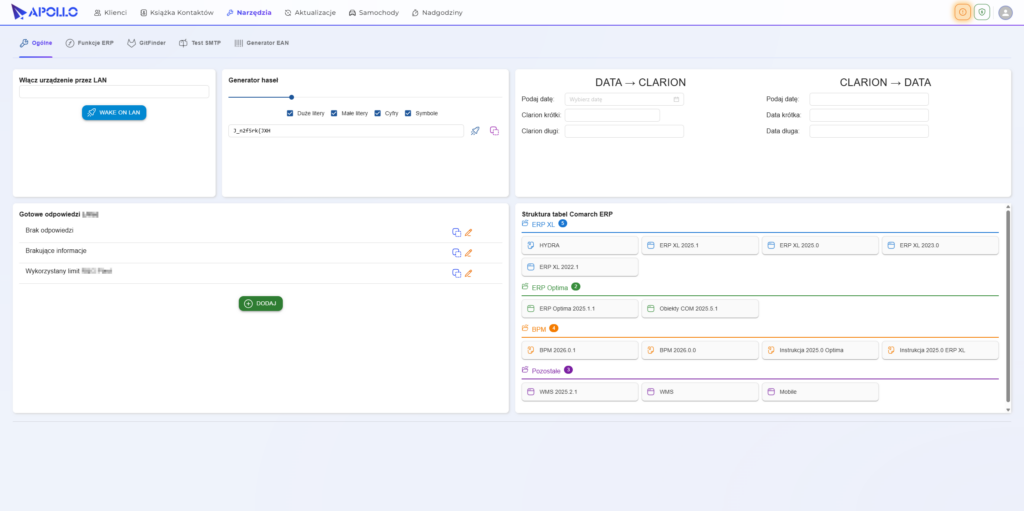Click the Comarch ERP panel scrollbar
Screen dimensions: 1024x511
click(1008, 306)
